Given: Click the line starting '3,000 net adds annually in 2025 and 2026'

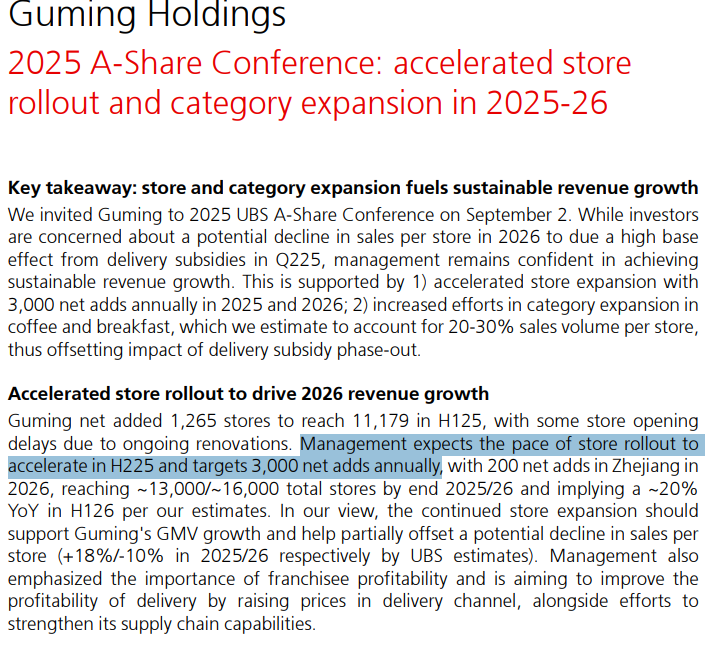Looking at the screenshot, I should [x=353, y=304].
